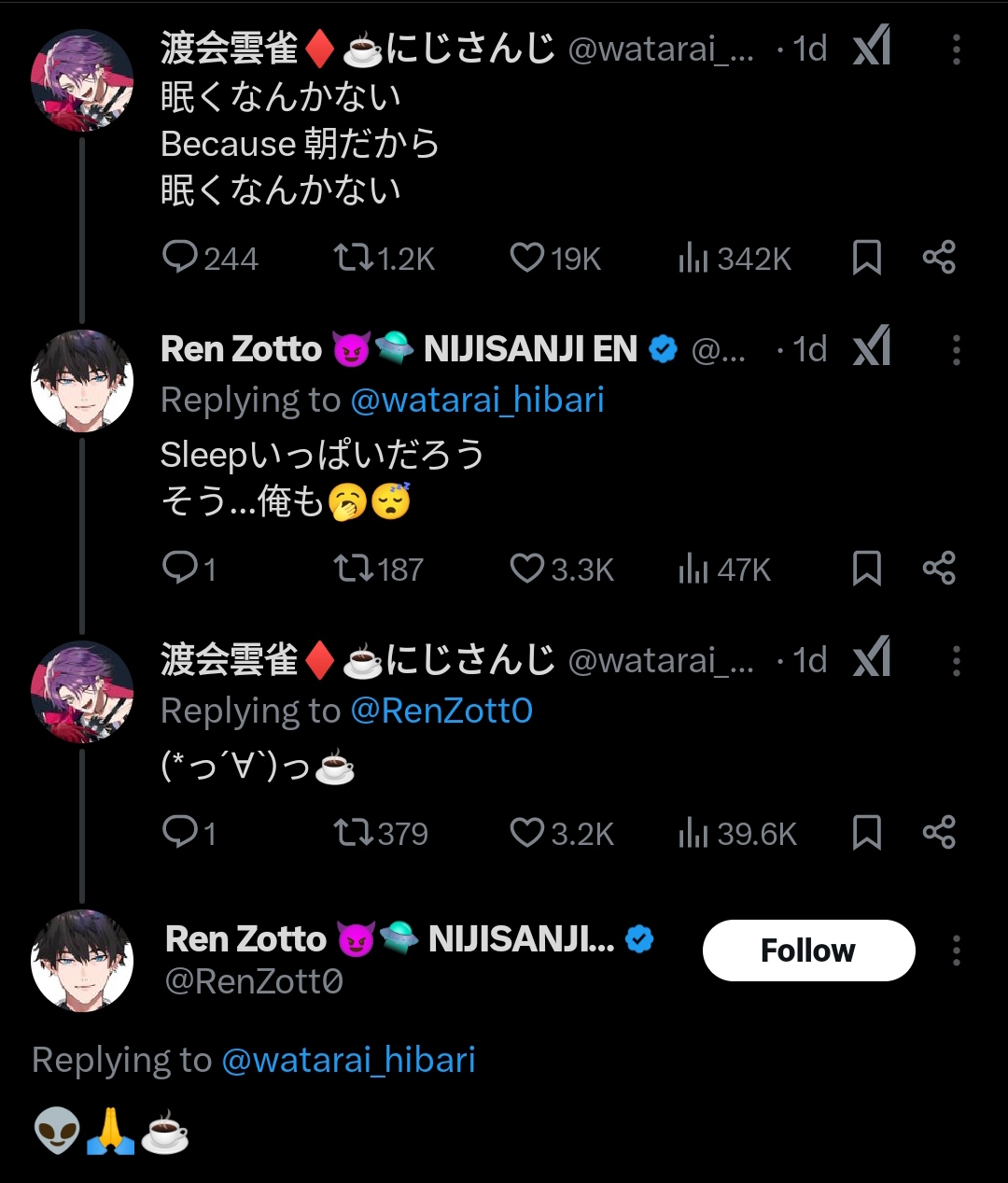The height and width of the screenshot is (1183, 1008).
Task: Open more options beside the Follow button
Action: [x=956, y=951]
